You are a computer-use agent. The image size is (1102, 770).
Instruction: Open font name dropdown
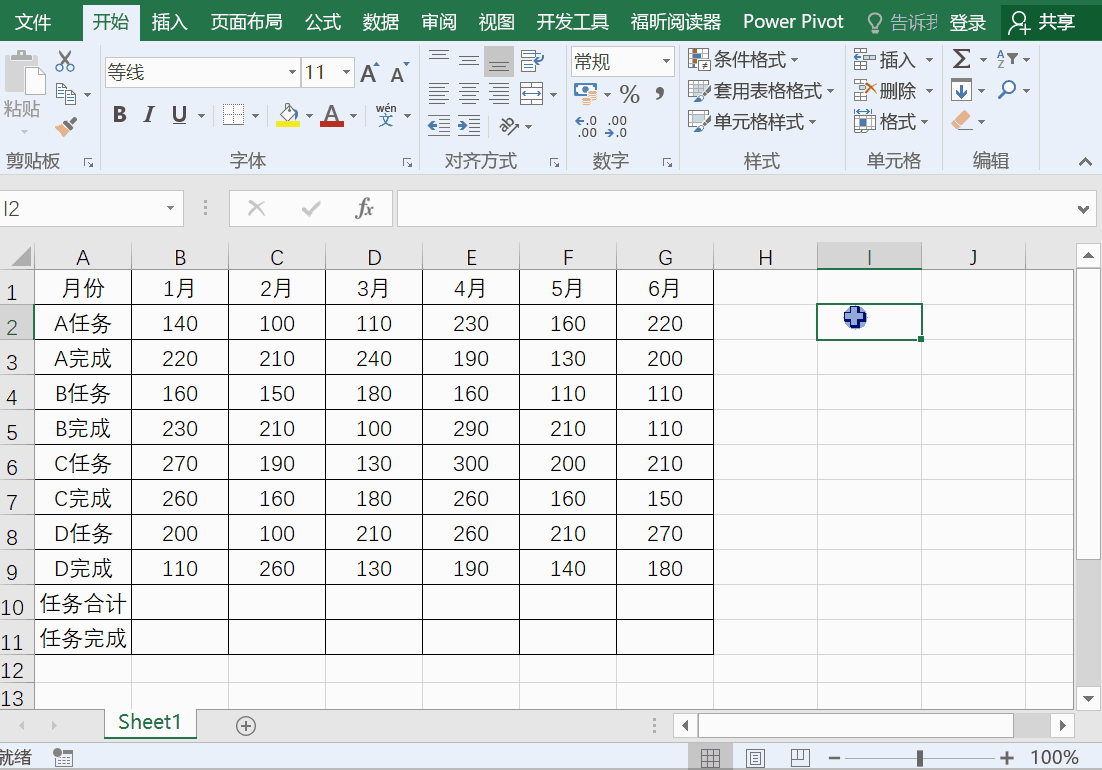click(x=292, y=72)
